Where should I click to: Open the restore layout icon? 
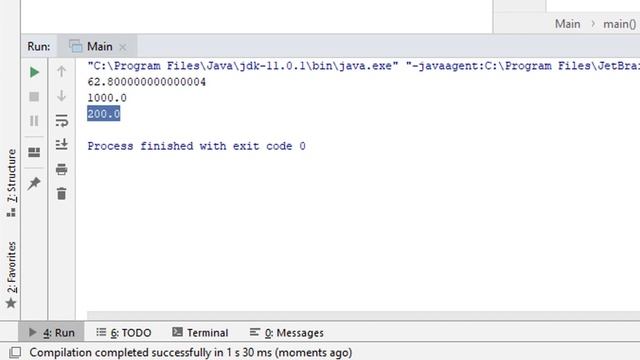click(34, 152)
